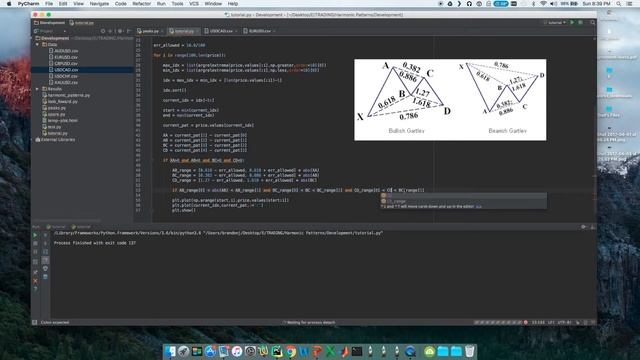
Task: Open the Navigate menu
Action: (x=99, y=4)
